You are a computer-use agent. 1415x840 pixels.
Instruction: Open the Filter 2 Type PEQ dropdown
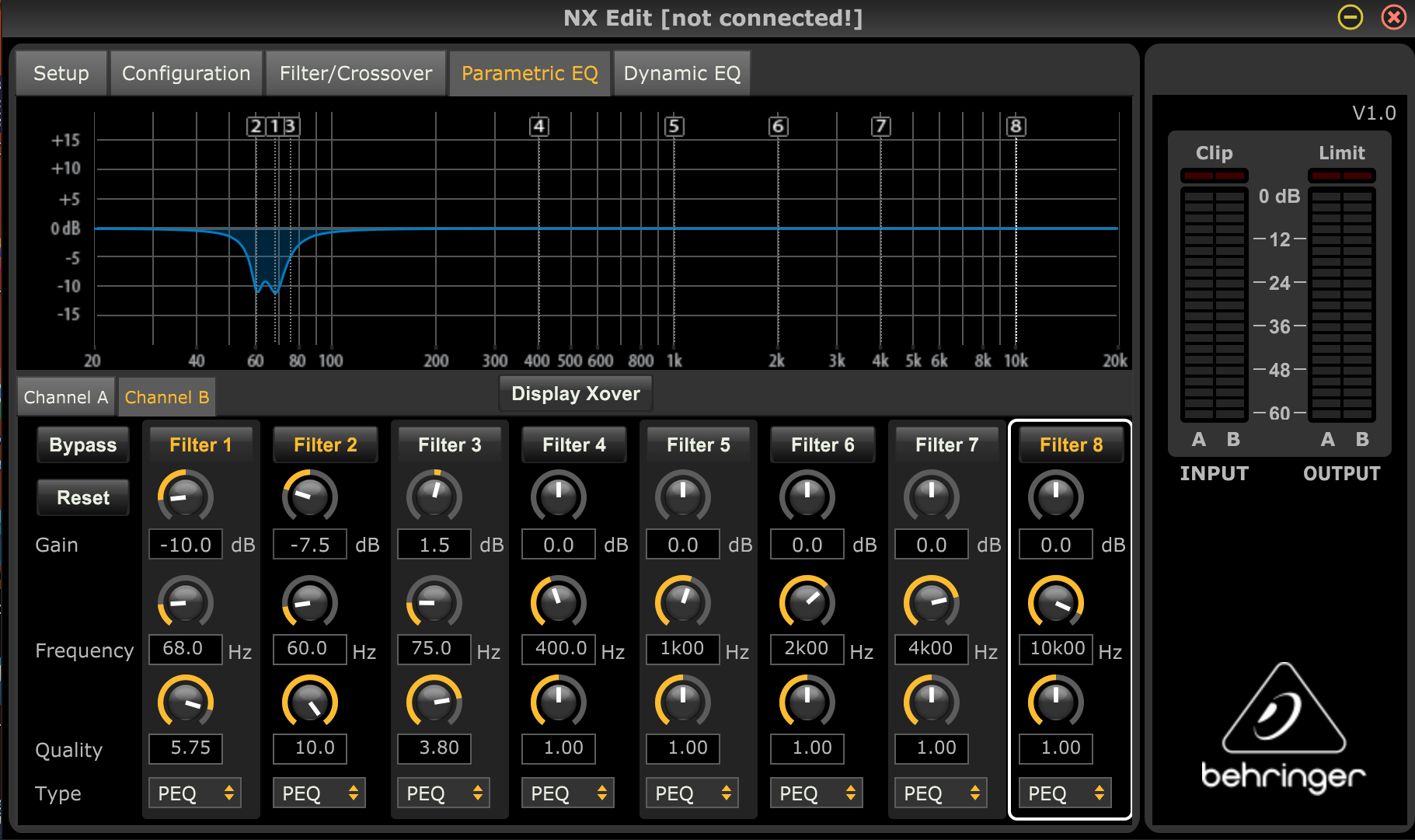tap(319, 793)
